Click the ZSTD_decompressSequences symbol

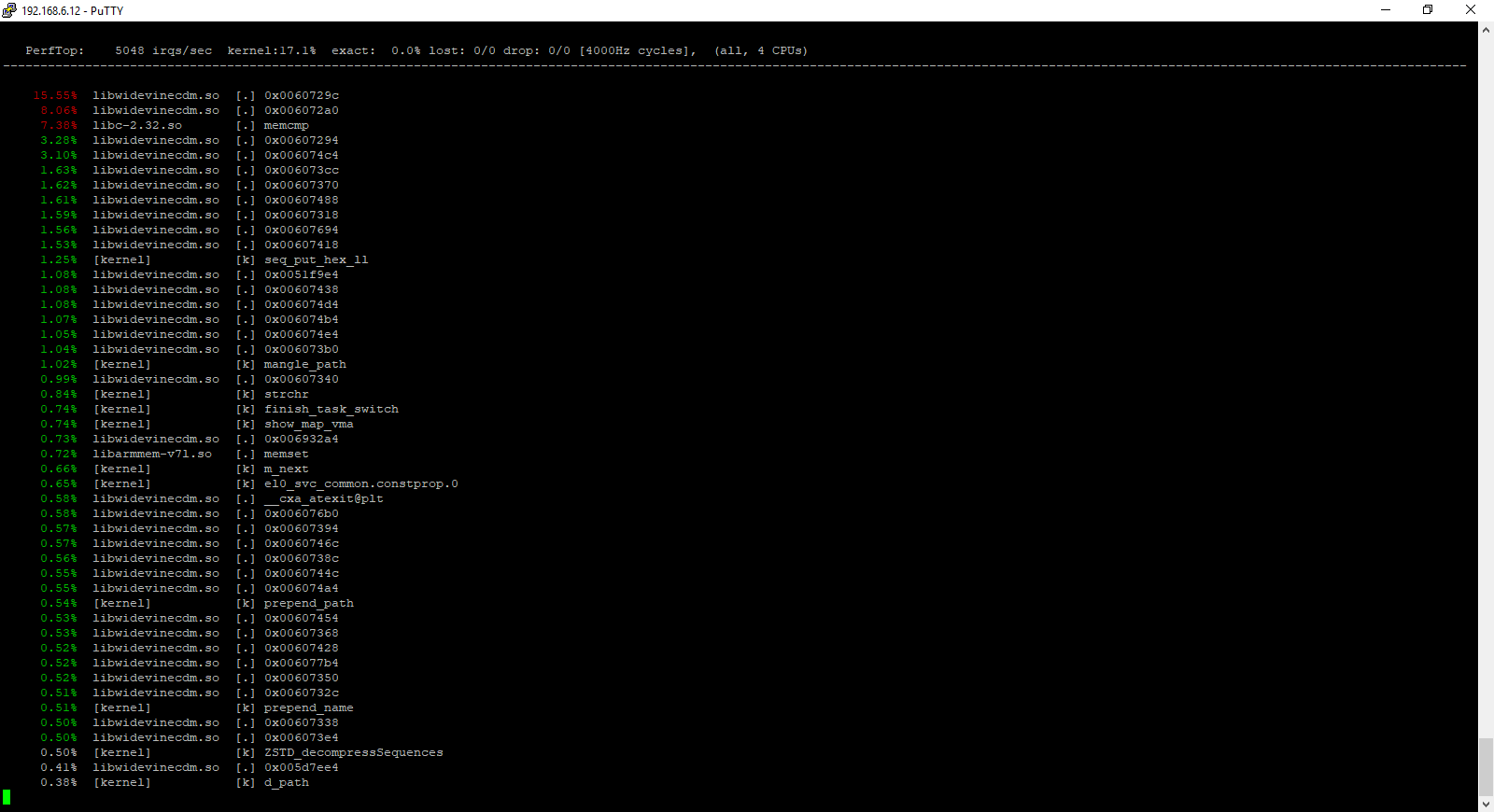tap(353, 753)
